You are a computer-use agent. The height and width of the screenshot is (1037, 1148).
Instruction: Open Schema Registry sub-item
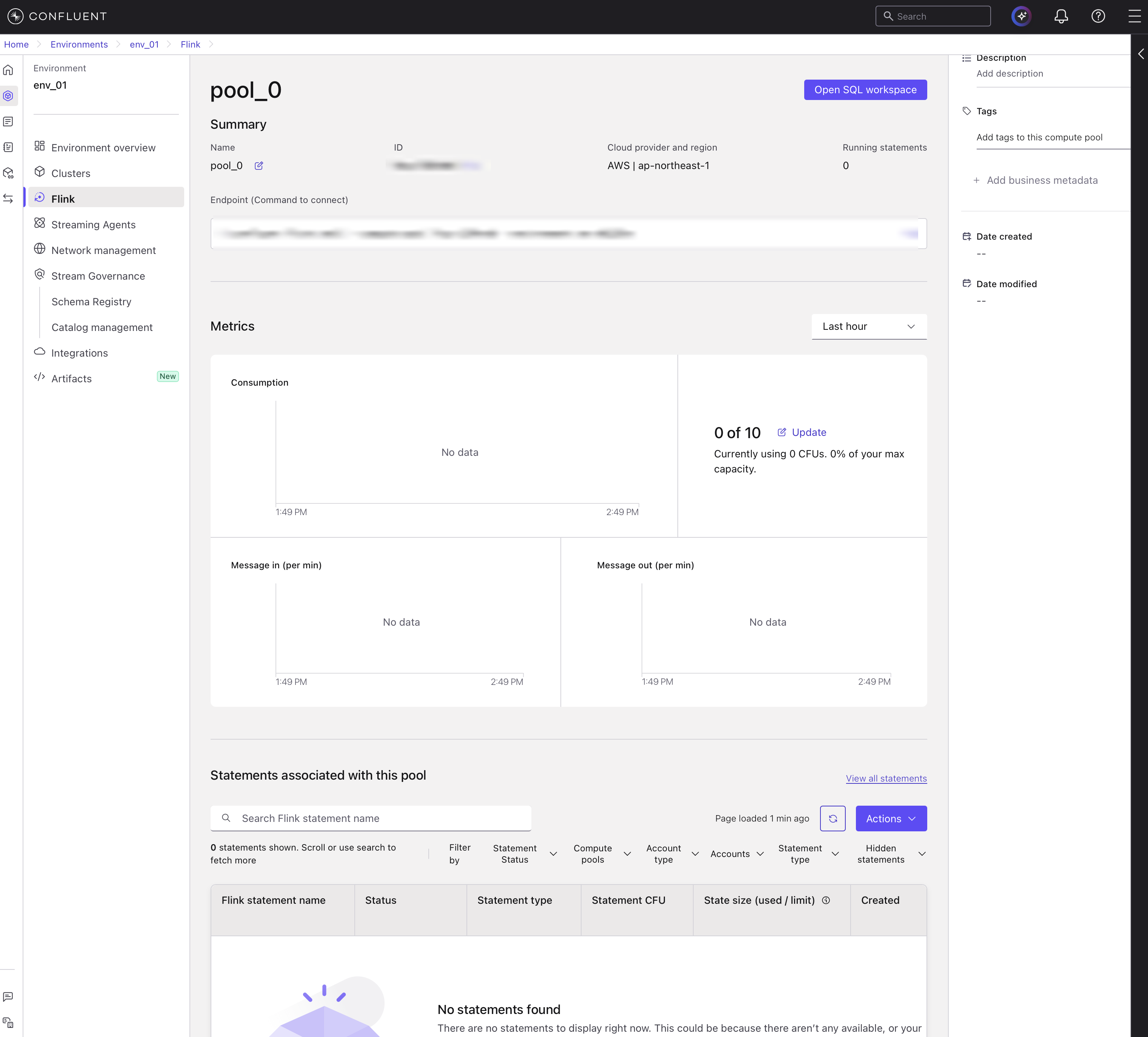click(91, 301)
